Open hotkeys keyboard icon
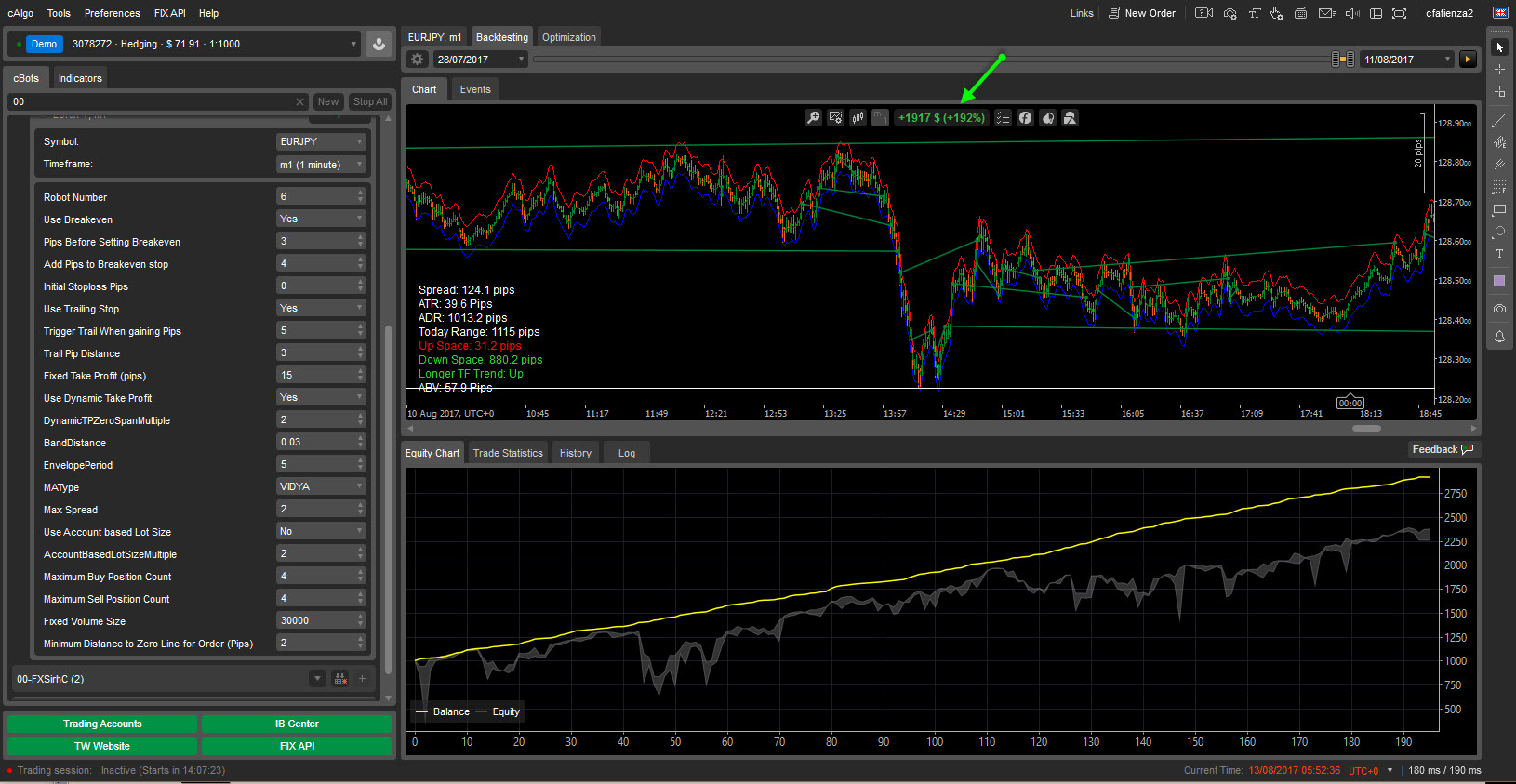 [x=1301, y=13]
